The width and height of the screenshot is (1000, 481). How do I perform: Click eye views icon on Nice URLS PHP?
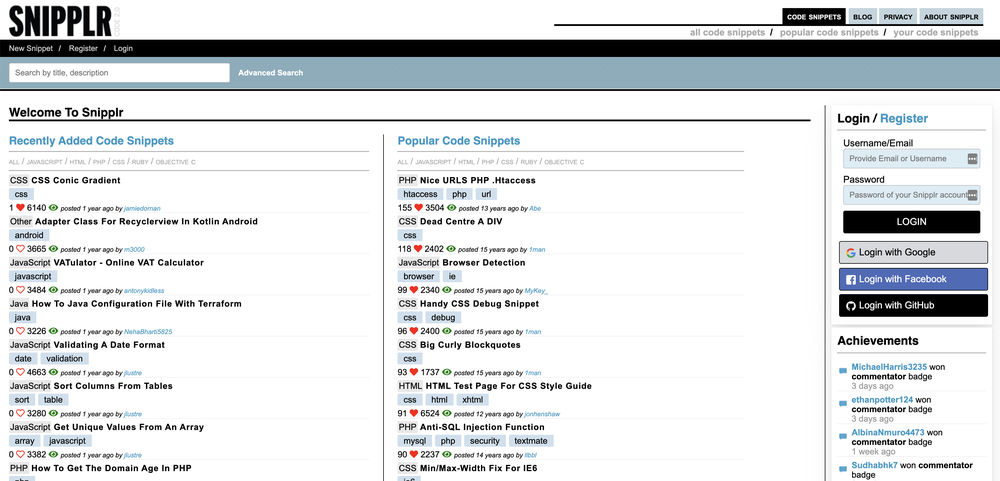(452, 208)
